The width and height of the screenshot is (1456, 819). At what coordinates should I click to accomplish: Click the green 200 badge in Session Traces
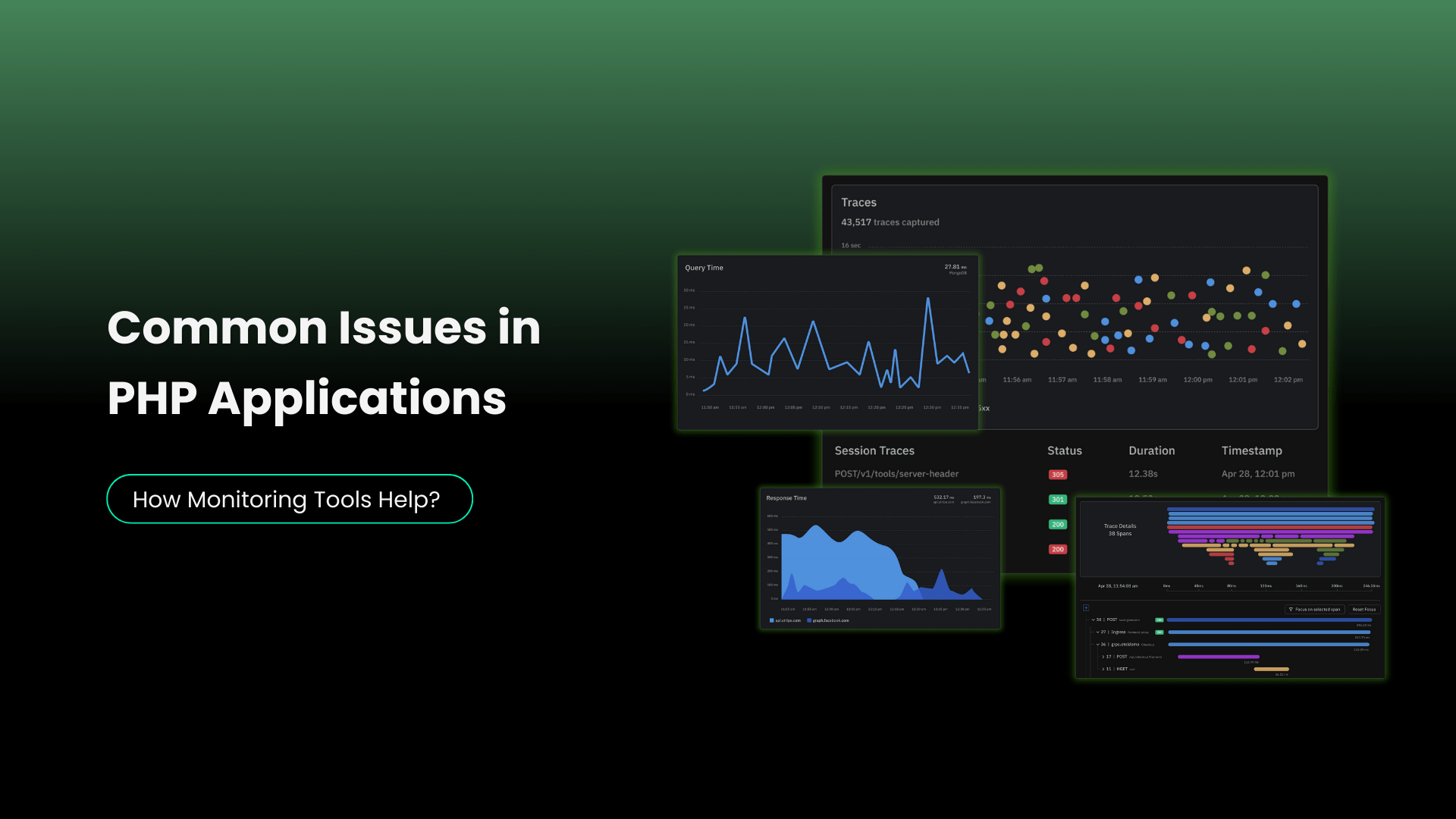coord(1057,524)
